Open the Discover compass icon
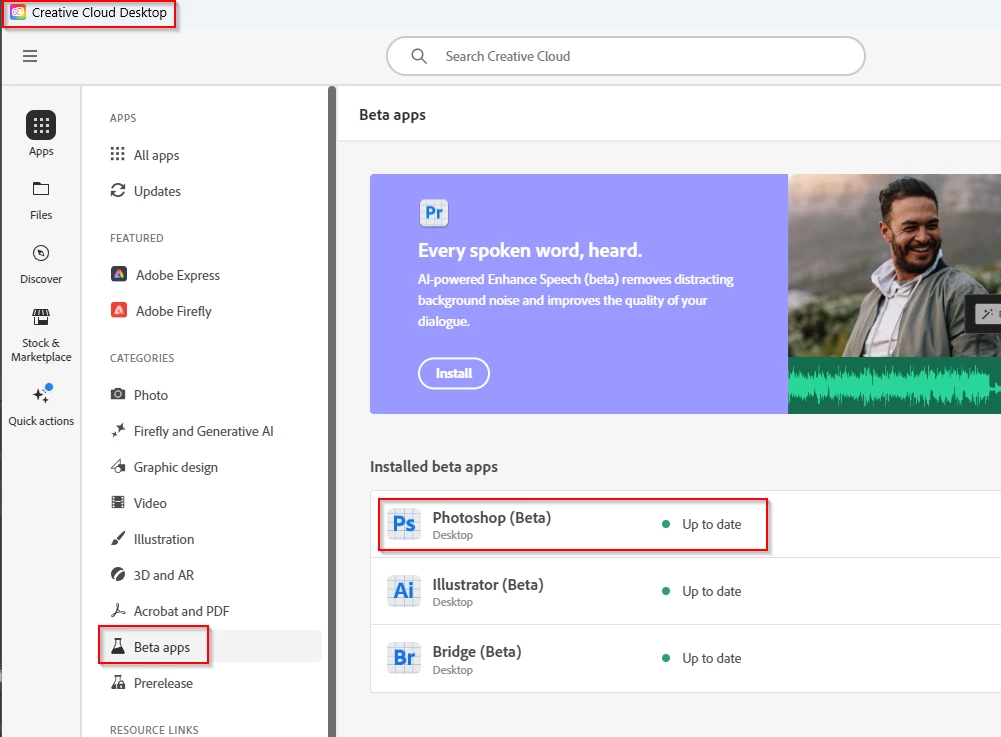The height and width of the screenshot is (737, 1001). (x=41, y=253)
